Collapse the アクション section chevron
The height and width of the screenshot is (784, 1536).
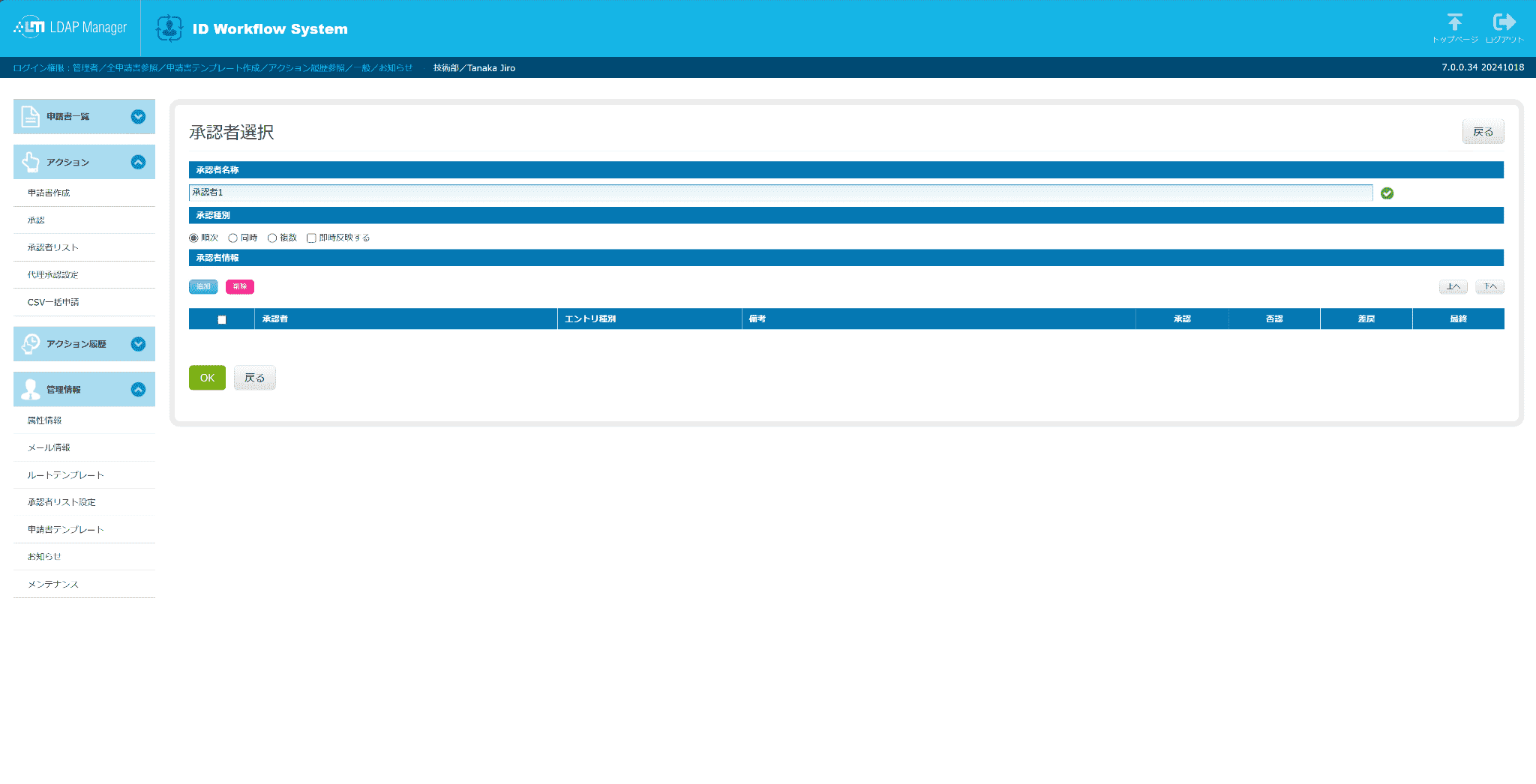[x=138, y=162]
